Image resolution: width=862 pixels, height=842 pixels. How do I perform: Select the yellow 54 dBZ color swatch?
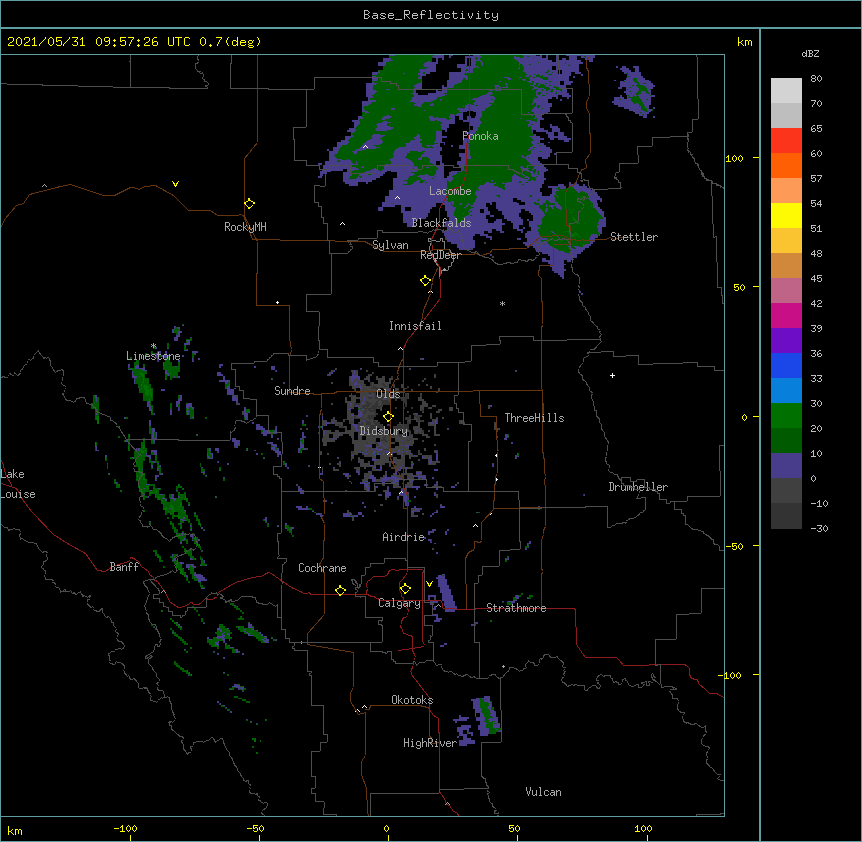click(x=786, y=215)
